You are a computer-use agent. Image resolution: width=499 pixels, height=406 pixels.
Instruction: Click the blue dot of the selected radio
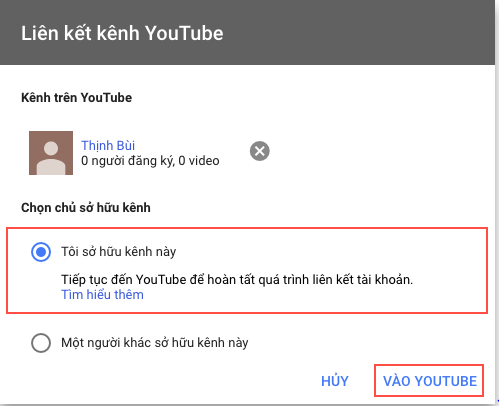(41, 252)
